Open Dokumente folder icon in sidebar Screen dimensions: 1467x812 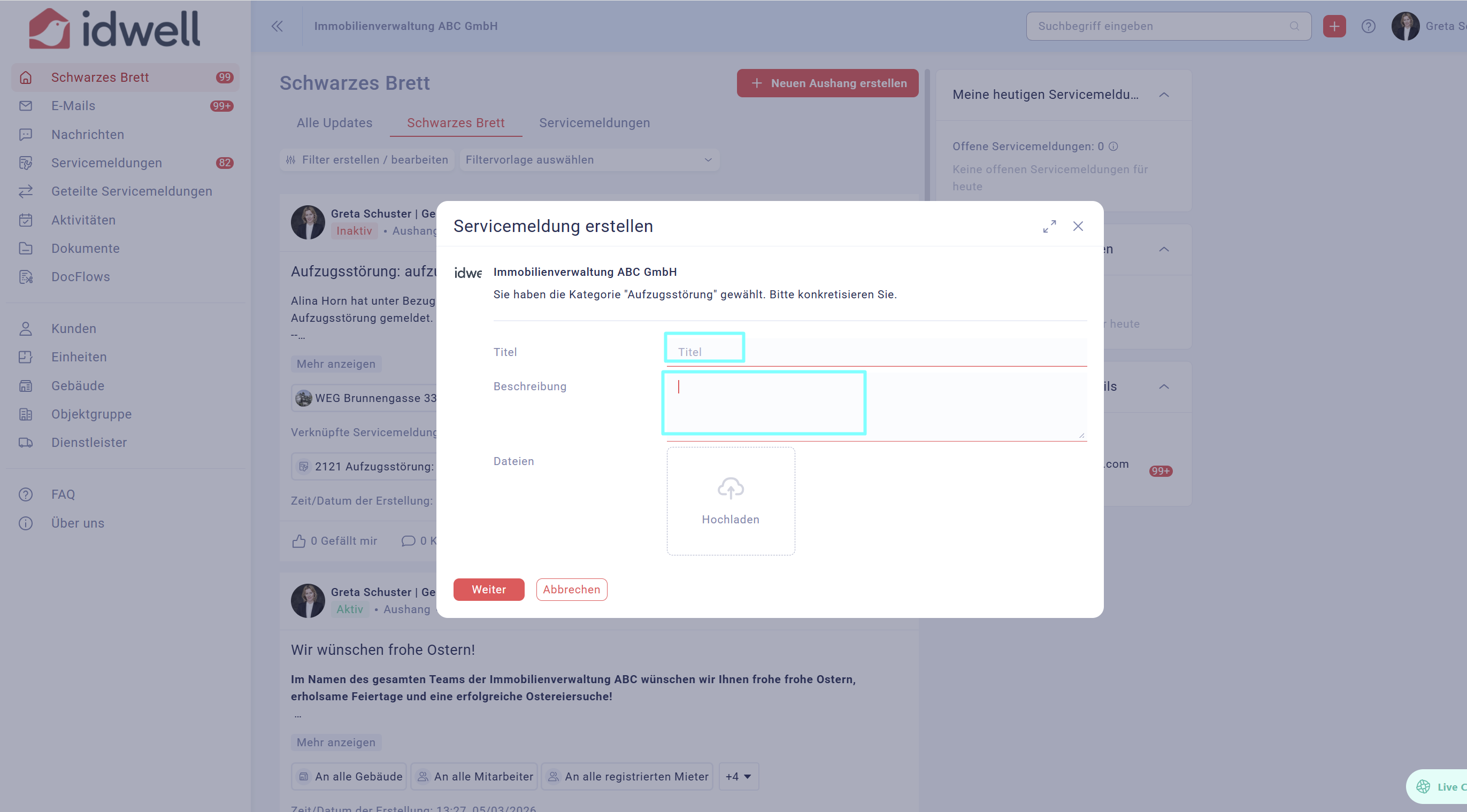[26, 248]
